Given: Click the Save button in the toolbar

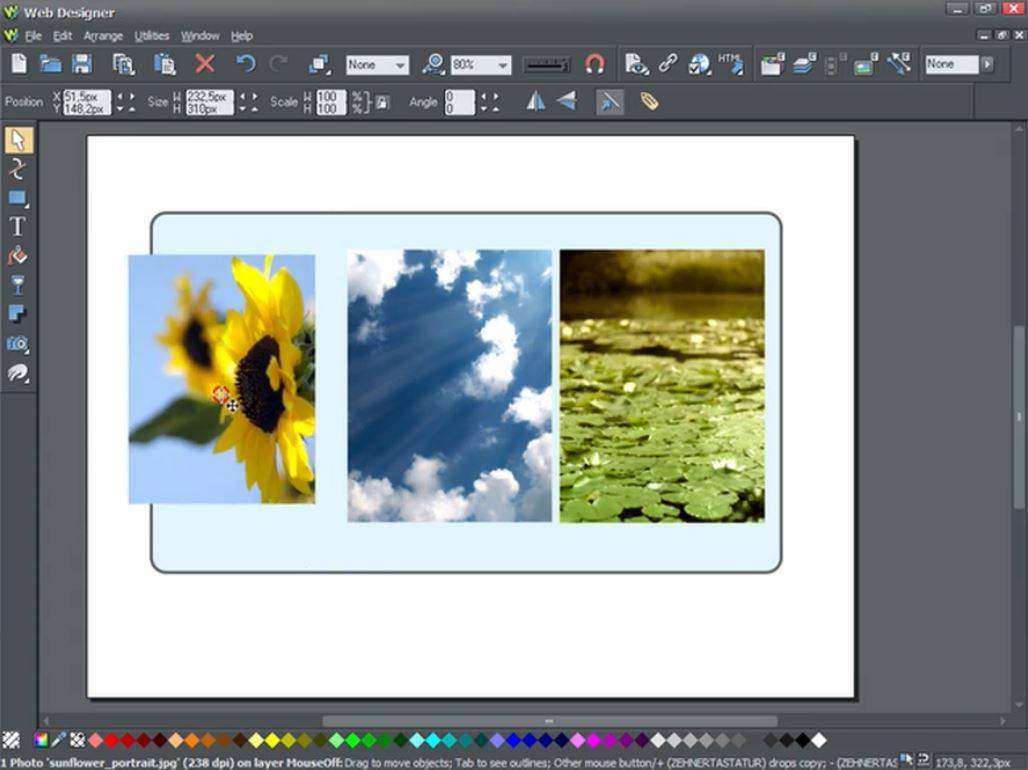Looking at the screenshot, I should point(83,63).
